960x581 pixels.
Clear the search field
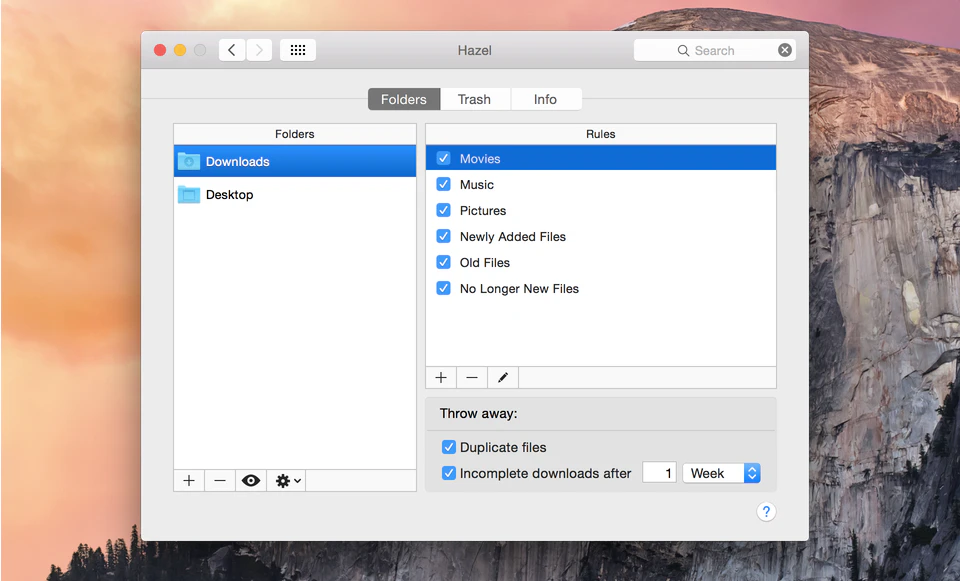coord(785,50)
